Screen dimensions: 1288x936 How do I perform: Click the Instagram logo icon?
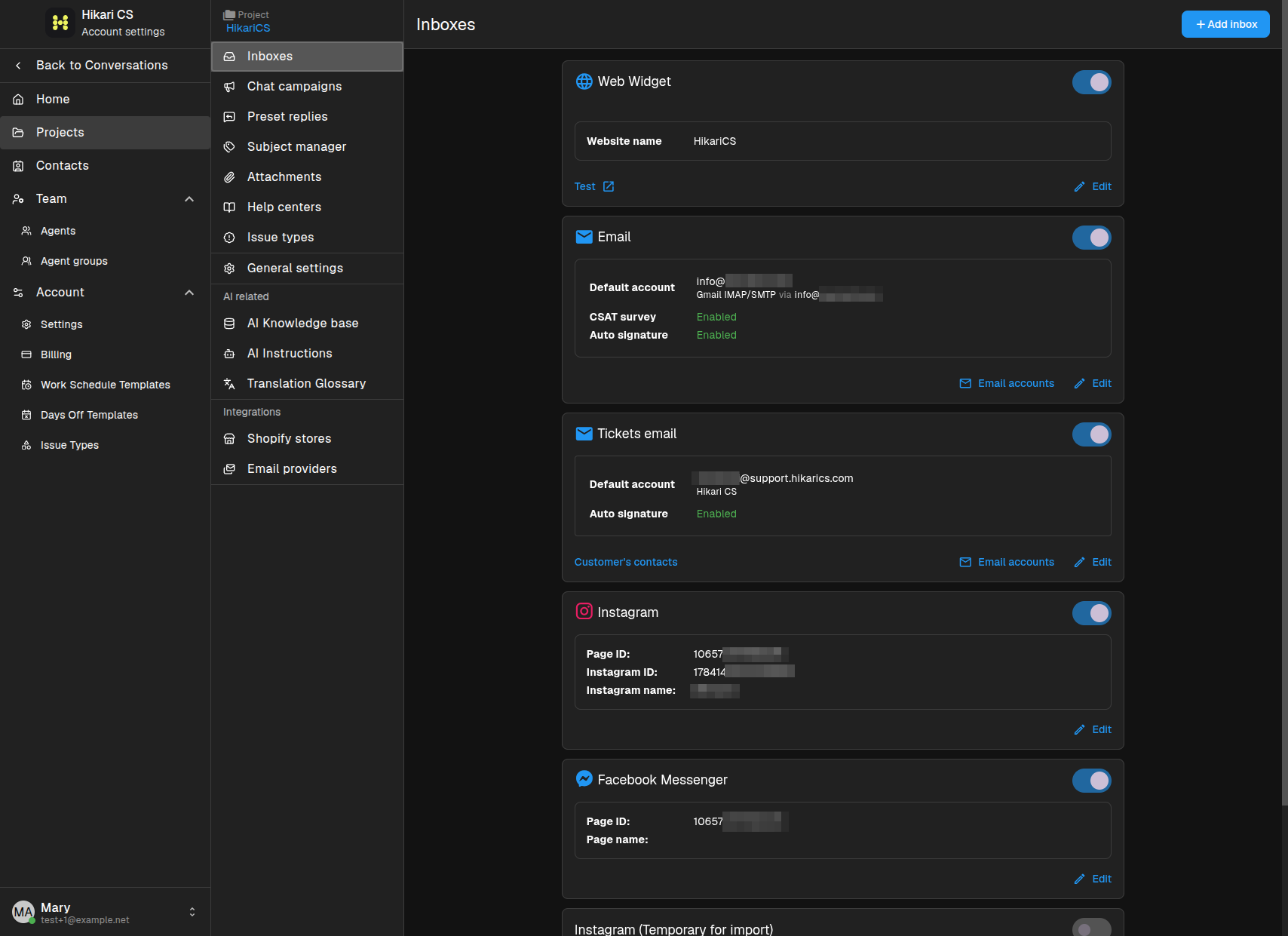584,611
